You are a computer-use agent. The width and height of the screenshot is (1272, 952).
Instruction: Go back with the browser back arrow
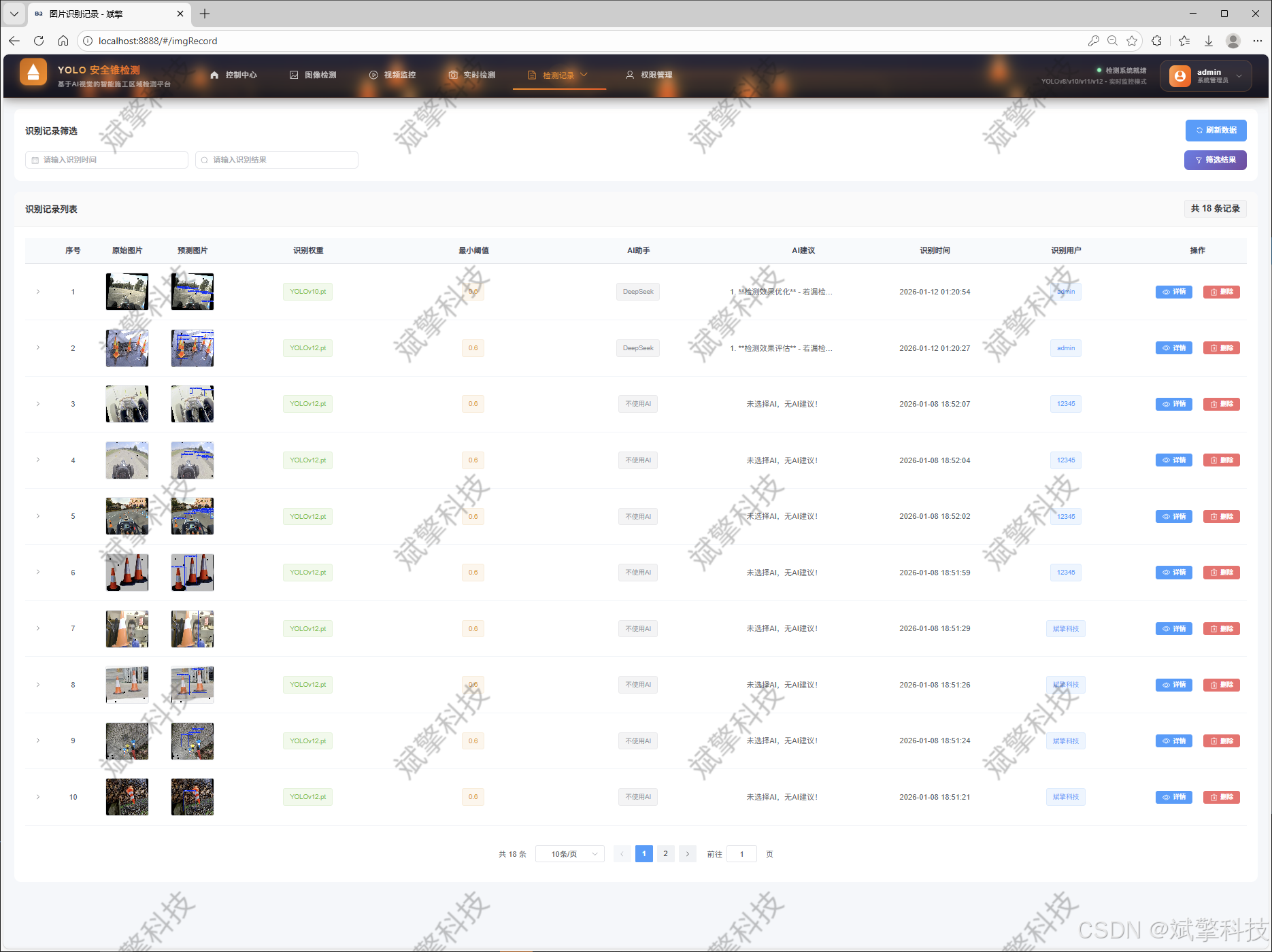click(x=14, y=41)
